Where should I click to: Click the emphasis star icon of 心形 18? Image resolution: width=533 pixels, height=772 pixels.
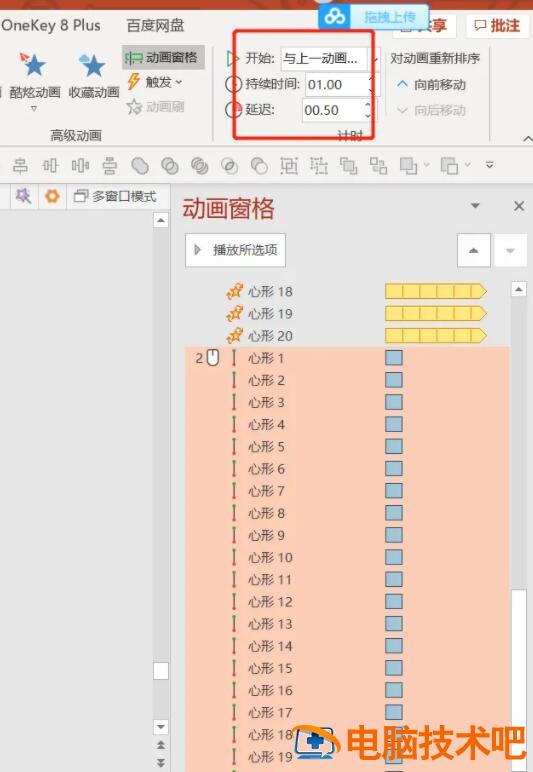pos(235,291)
